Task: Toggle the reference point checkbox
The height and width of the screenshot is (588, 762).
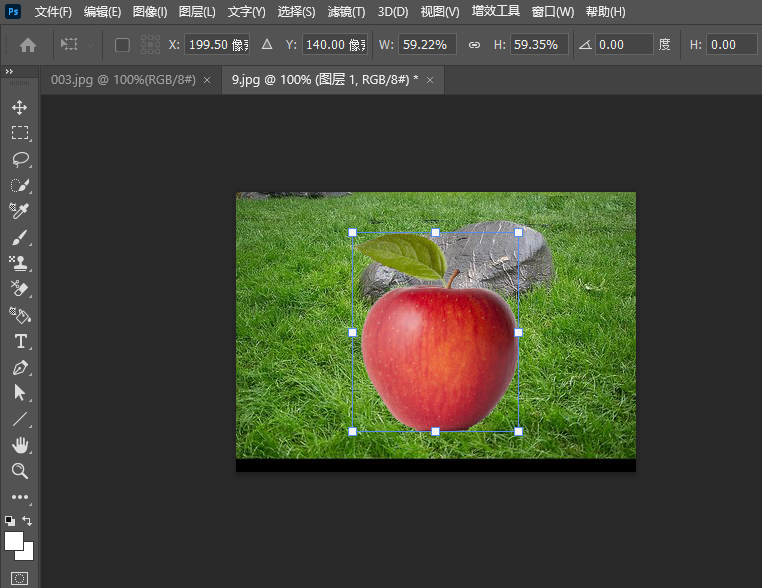Action: [x=122, y=45]
